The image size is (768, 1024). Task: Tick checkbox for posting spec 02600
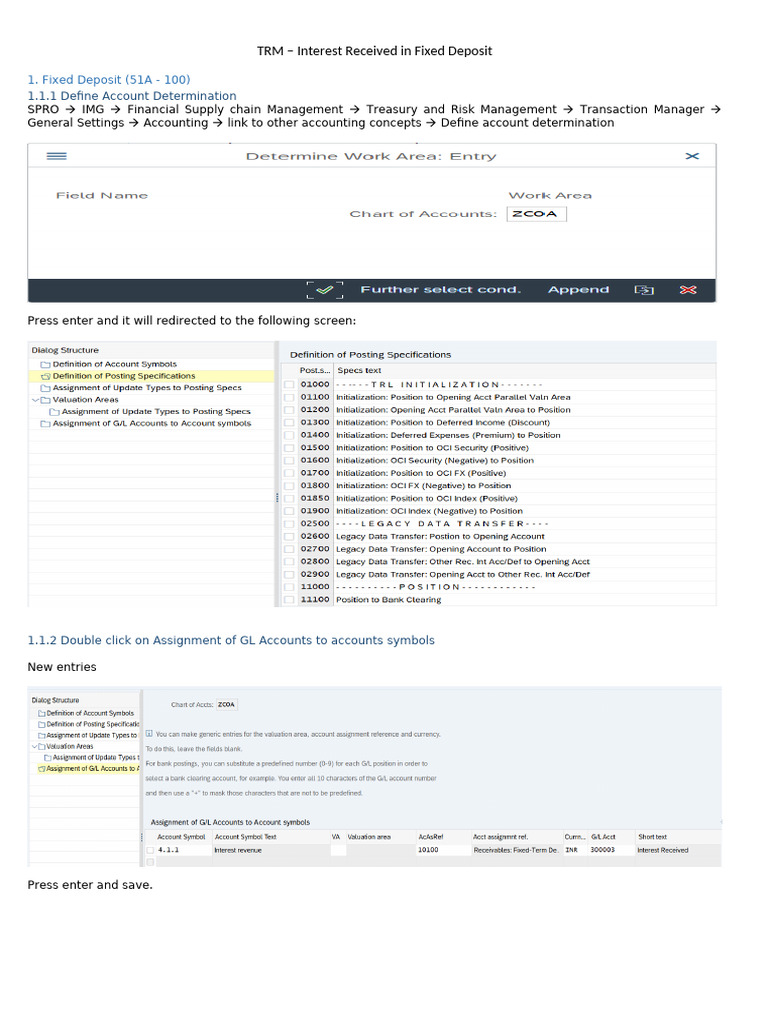[289, 537]
